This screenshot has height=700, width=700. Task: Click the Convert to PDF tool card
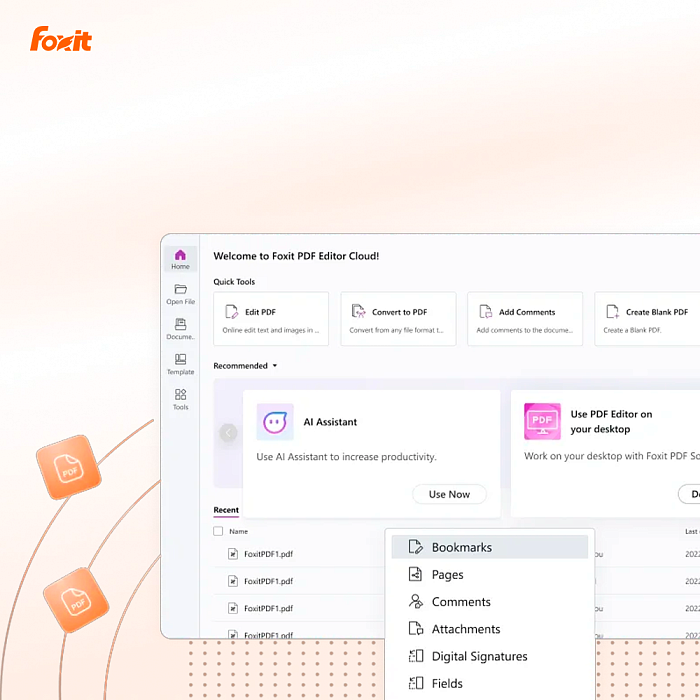pos(398,319)
